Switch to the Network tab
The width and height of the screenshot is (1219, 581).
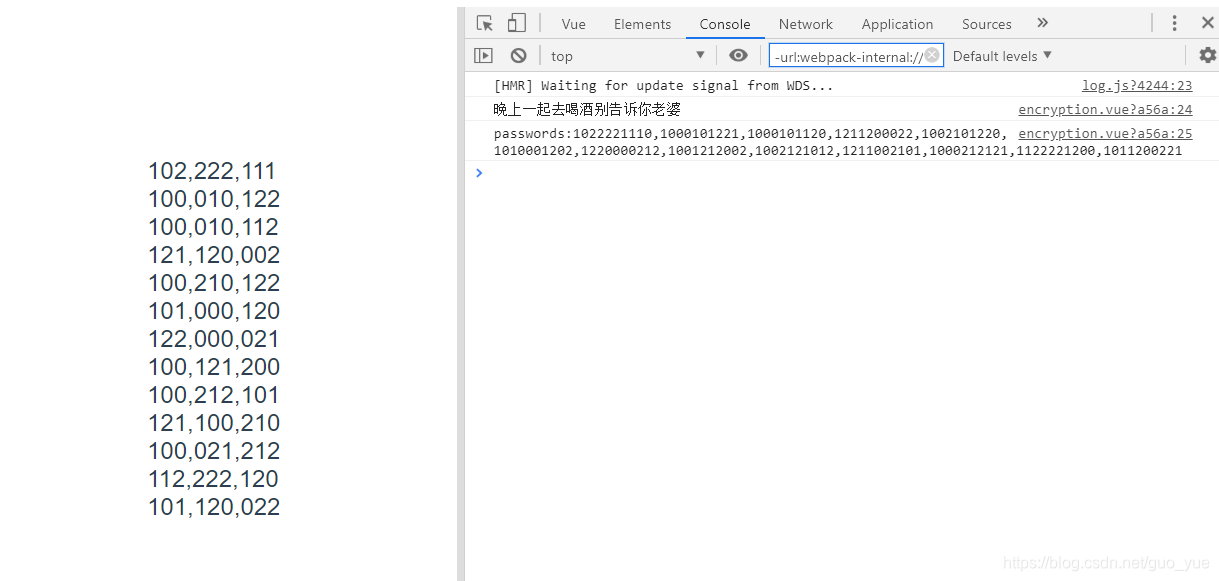[x=806, y=24]
